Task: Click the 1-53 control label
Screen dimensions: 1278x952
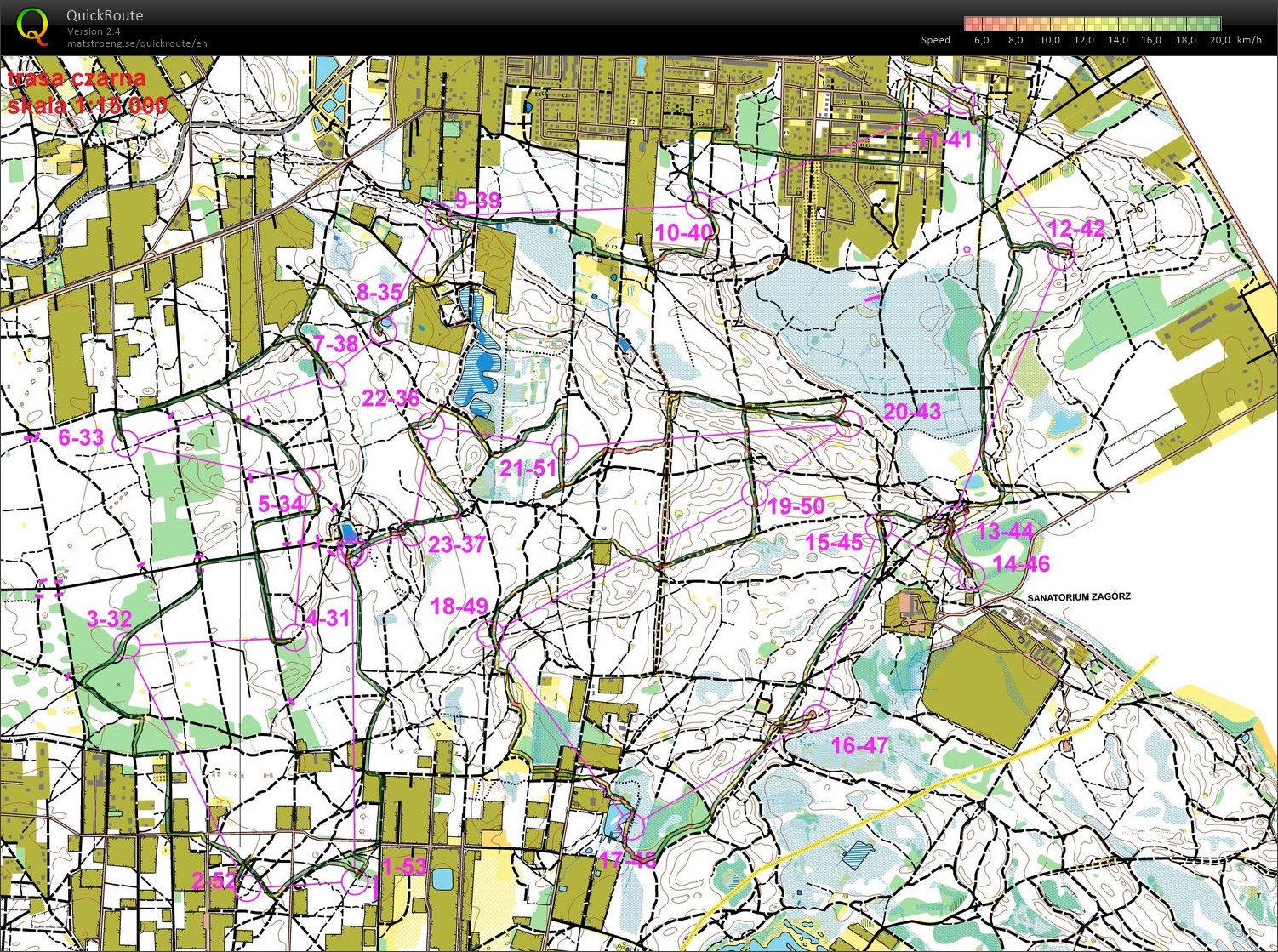Action: (x=404, y=866)
